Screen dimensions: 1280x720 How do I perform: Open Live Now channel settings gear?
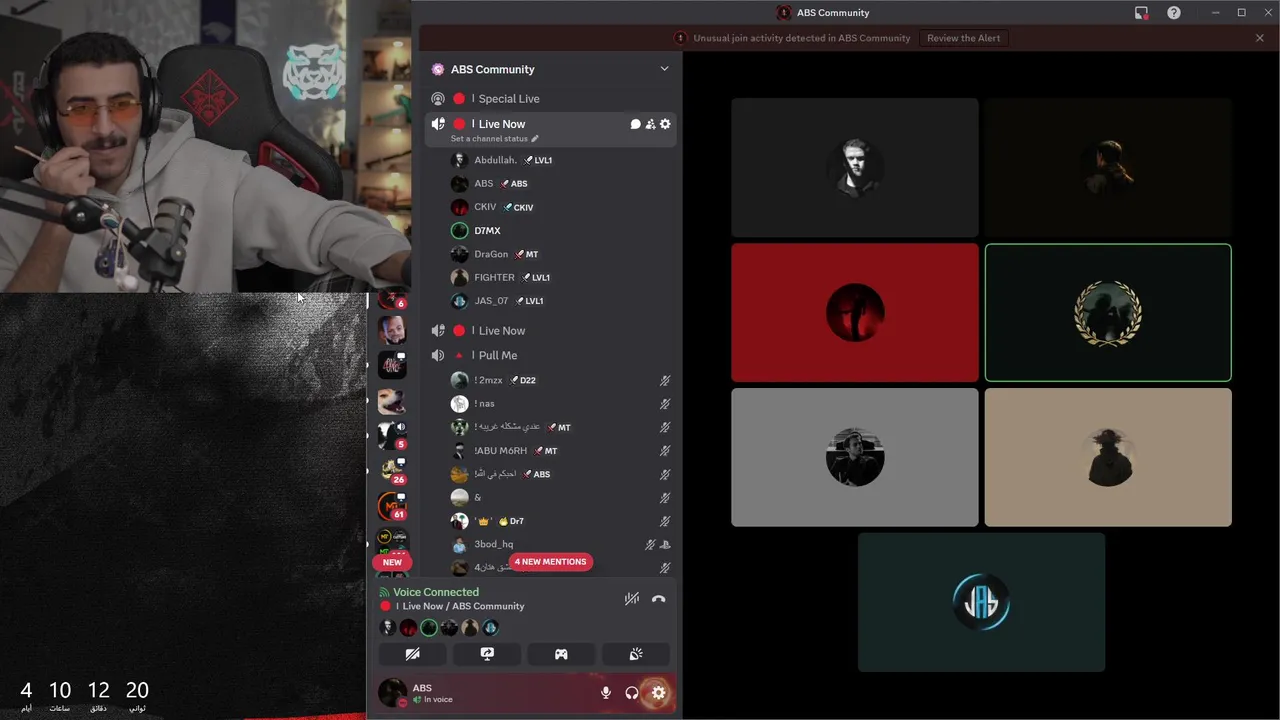665,124
